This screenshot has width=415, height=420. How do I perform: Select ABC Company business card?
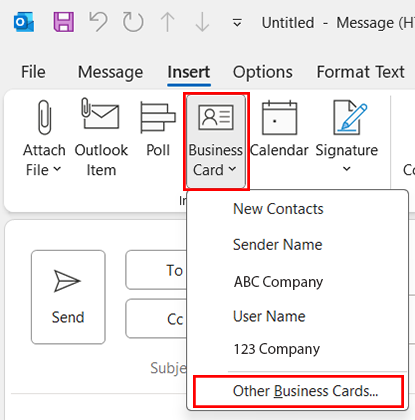click(x=278, y=282)
